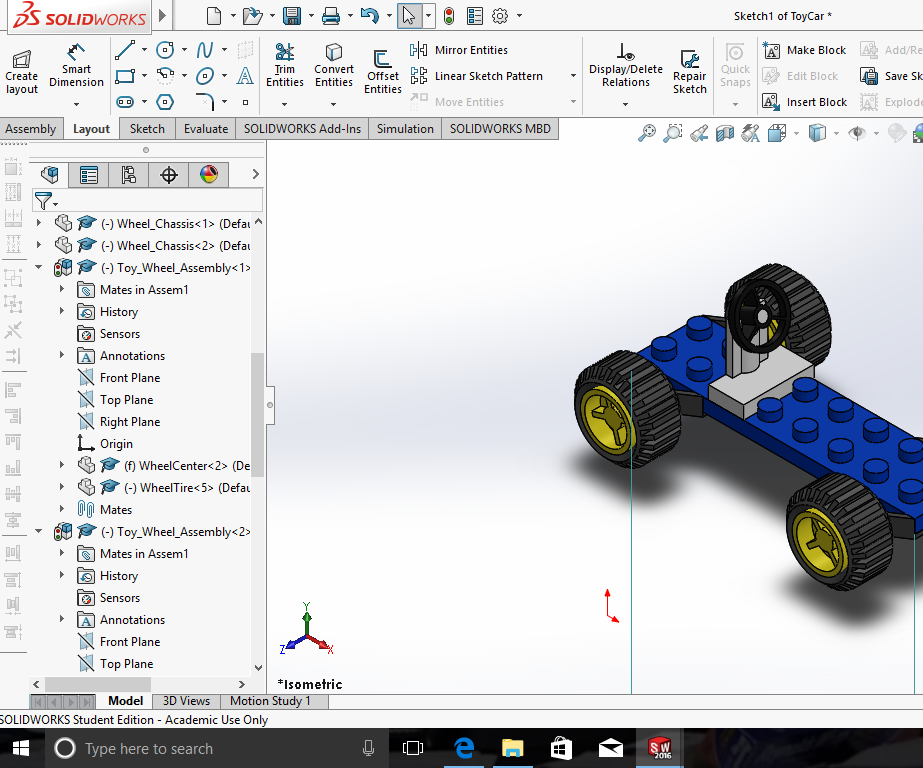Switch to the Simulation tab
The height and width of the screenshot is (768, 923).
click(404, 128)
